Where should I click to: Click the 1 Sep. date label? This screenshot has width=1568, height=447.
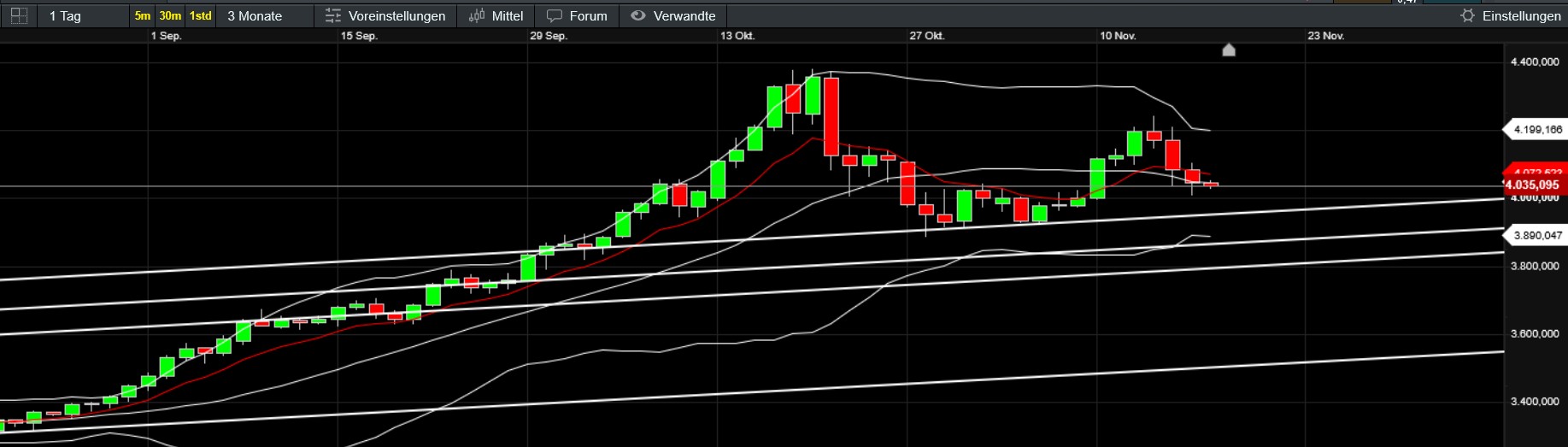[x=166, y=36]
